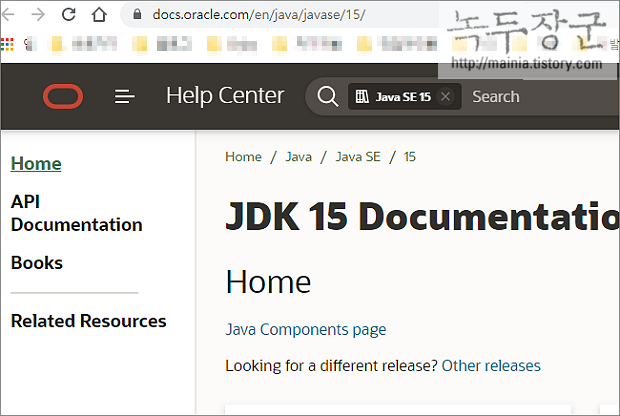
Task: Click the red Oracle logo
Action: (x=63, y=96)
